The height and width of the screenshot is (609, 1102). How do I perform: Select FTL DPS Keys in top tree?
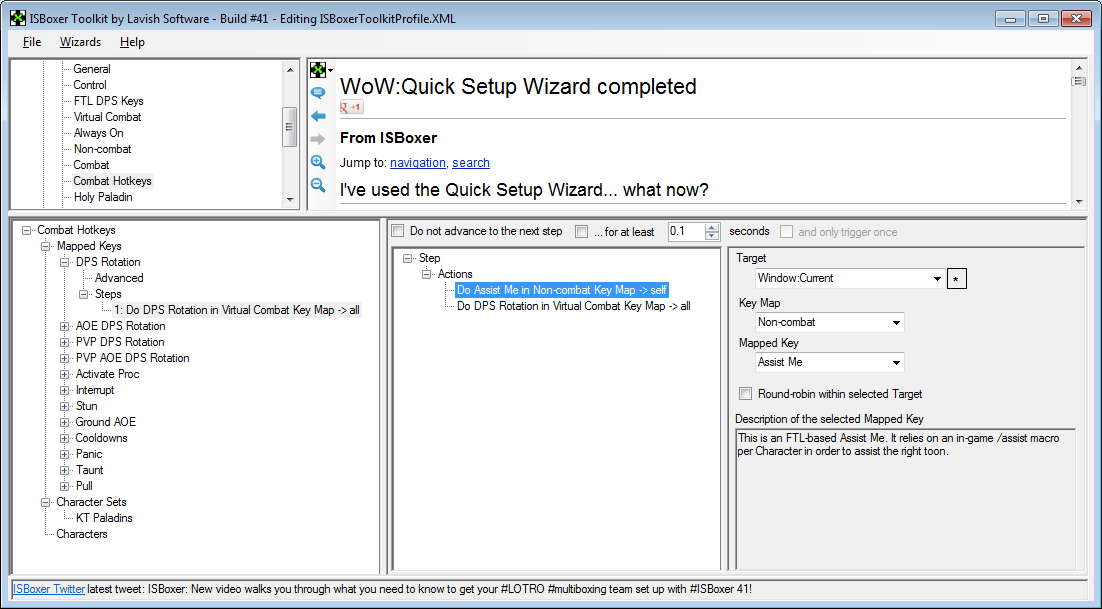[108, 101]
